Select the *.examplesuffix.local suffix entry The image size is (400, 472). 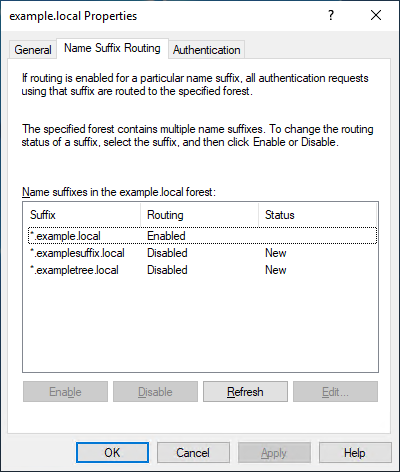click(77, 253)
